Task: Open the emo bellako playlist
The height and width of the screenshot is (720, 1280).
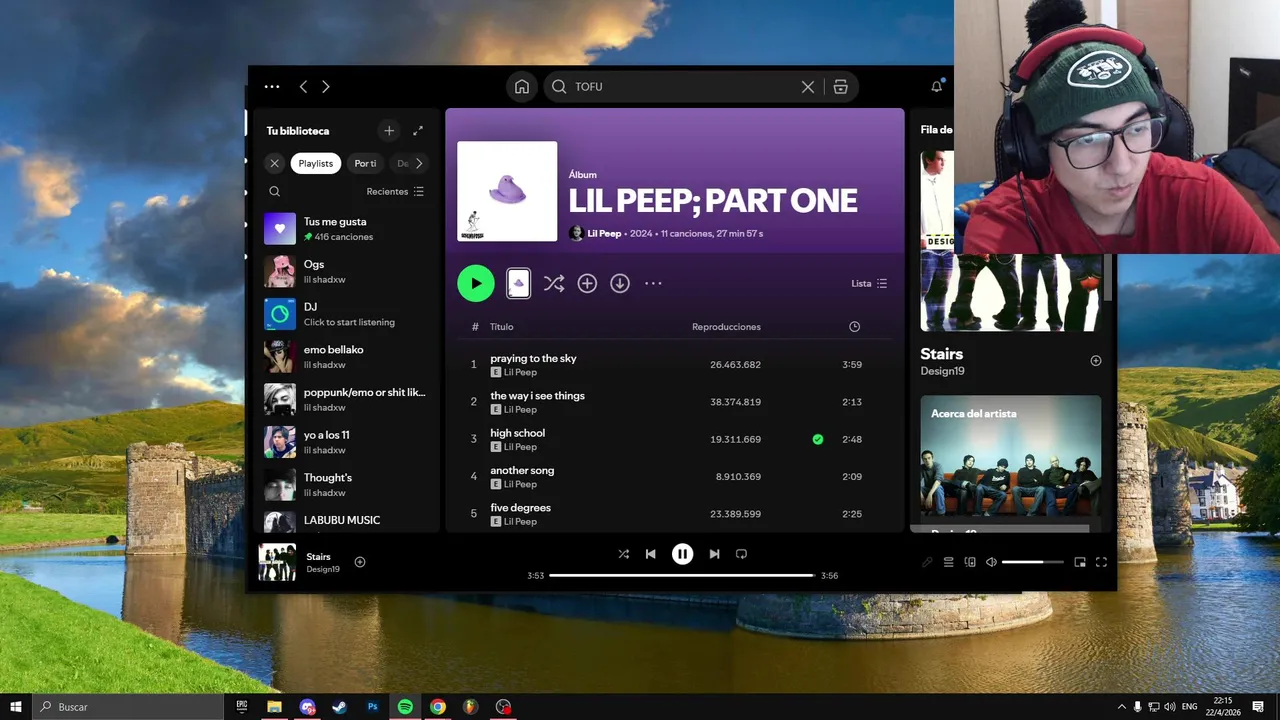Action: [346, 357]
